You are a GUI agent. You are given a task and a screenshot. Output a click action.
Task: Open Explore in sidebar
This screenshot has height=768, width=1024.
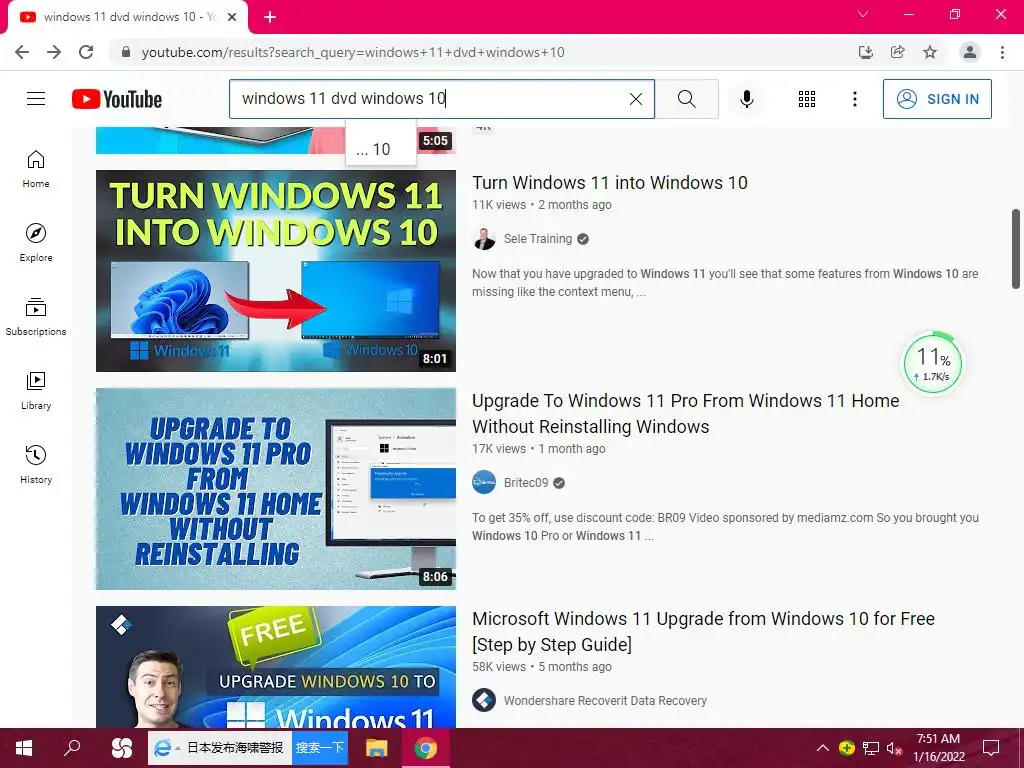(36, 243)
